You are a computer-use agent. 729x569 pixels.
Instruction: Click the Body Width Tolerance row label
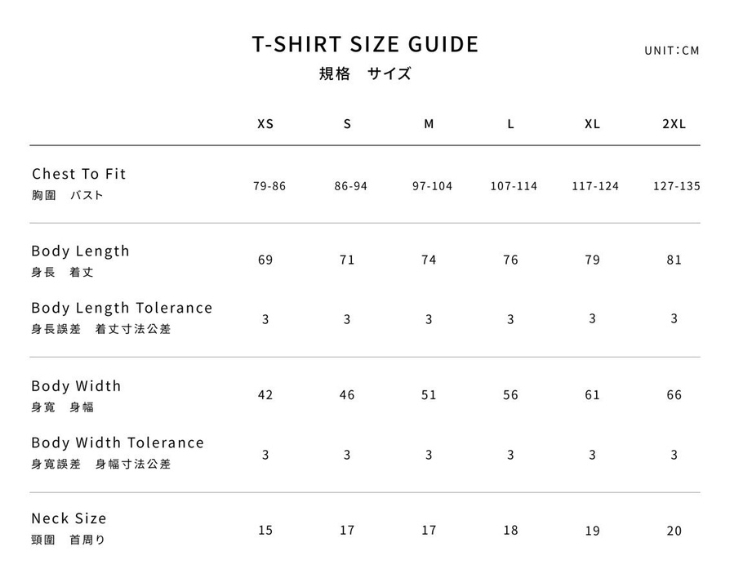(118, 443)
